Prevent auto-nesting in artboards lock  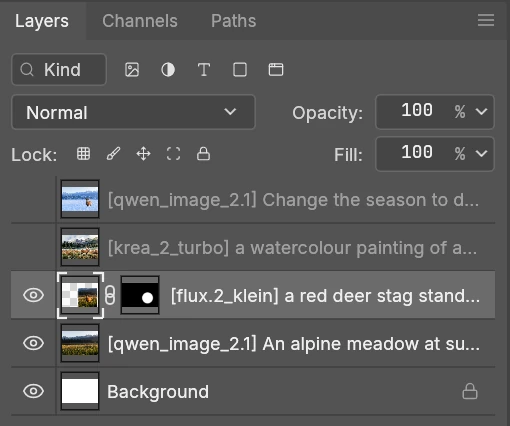tap(173, 154)
